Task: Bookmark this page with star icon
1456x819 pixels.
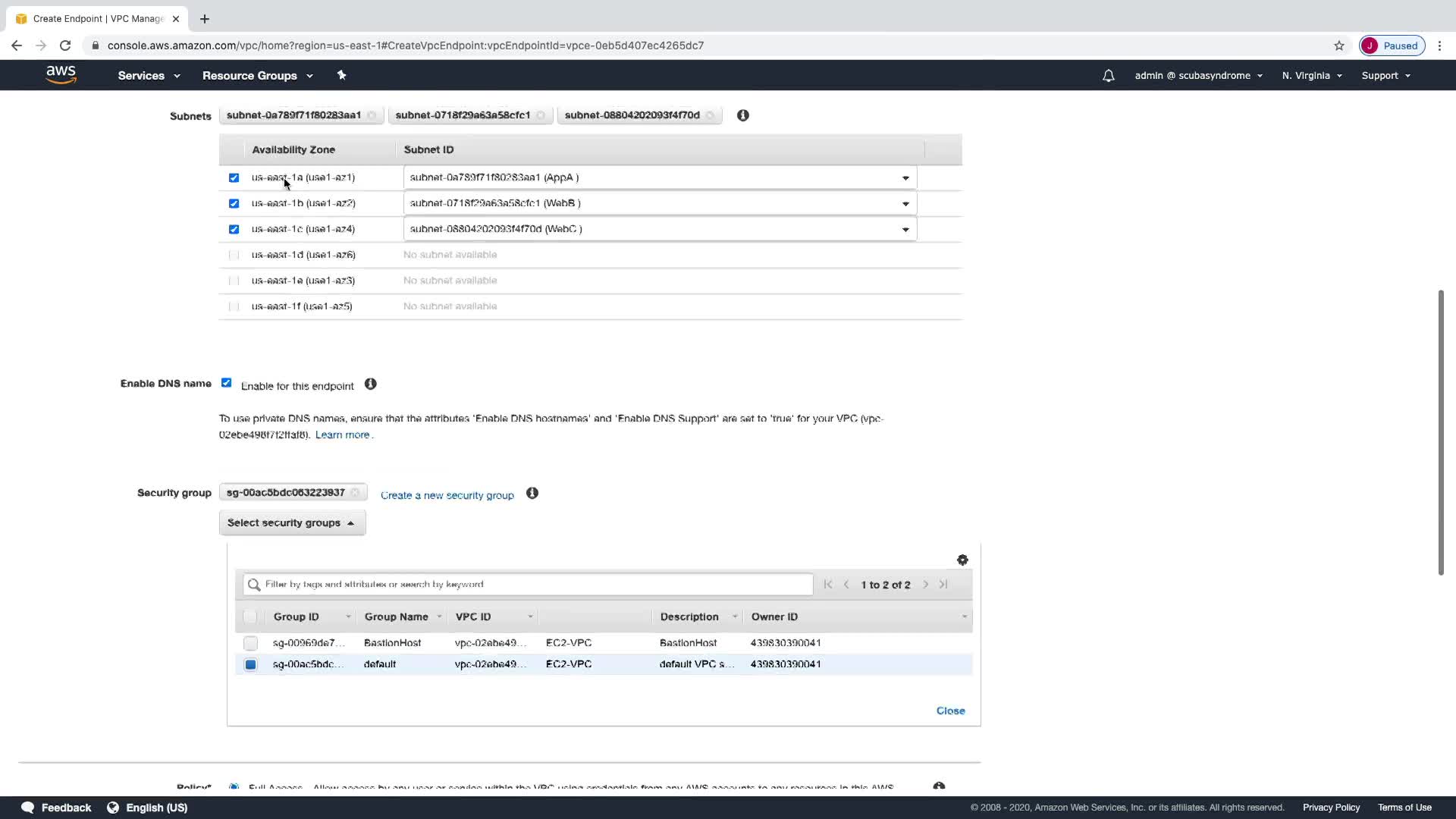Action: (1338, 45)
